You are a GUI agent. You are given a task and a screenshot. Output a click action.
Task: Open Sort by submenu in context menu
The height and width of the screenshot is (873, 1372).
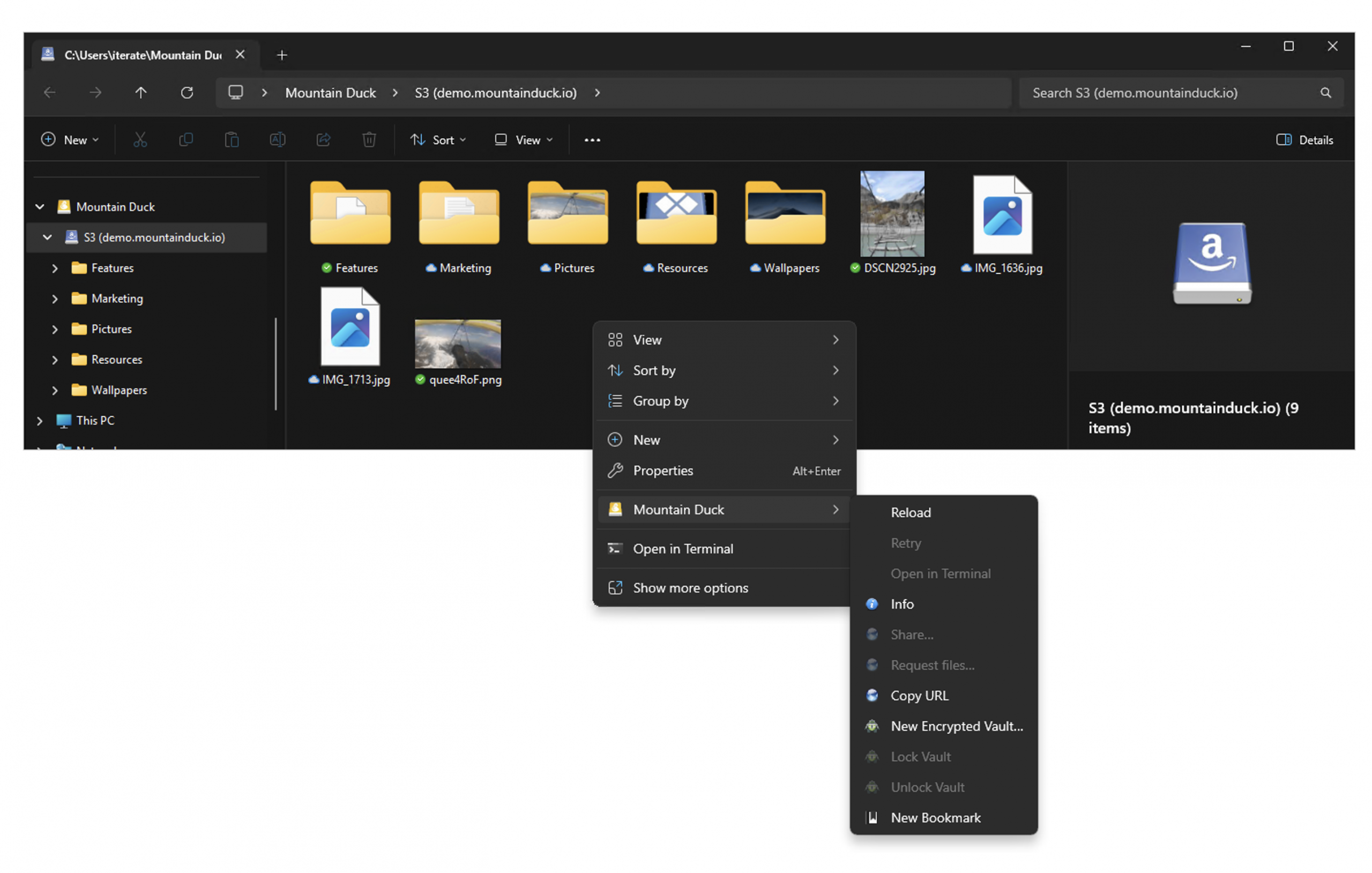click(x=724, y=370)
